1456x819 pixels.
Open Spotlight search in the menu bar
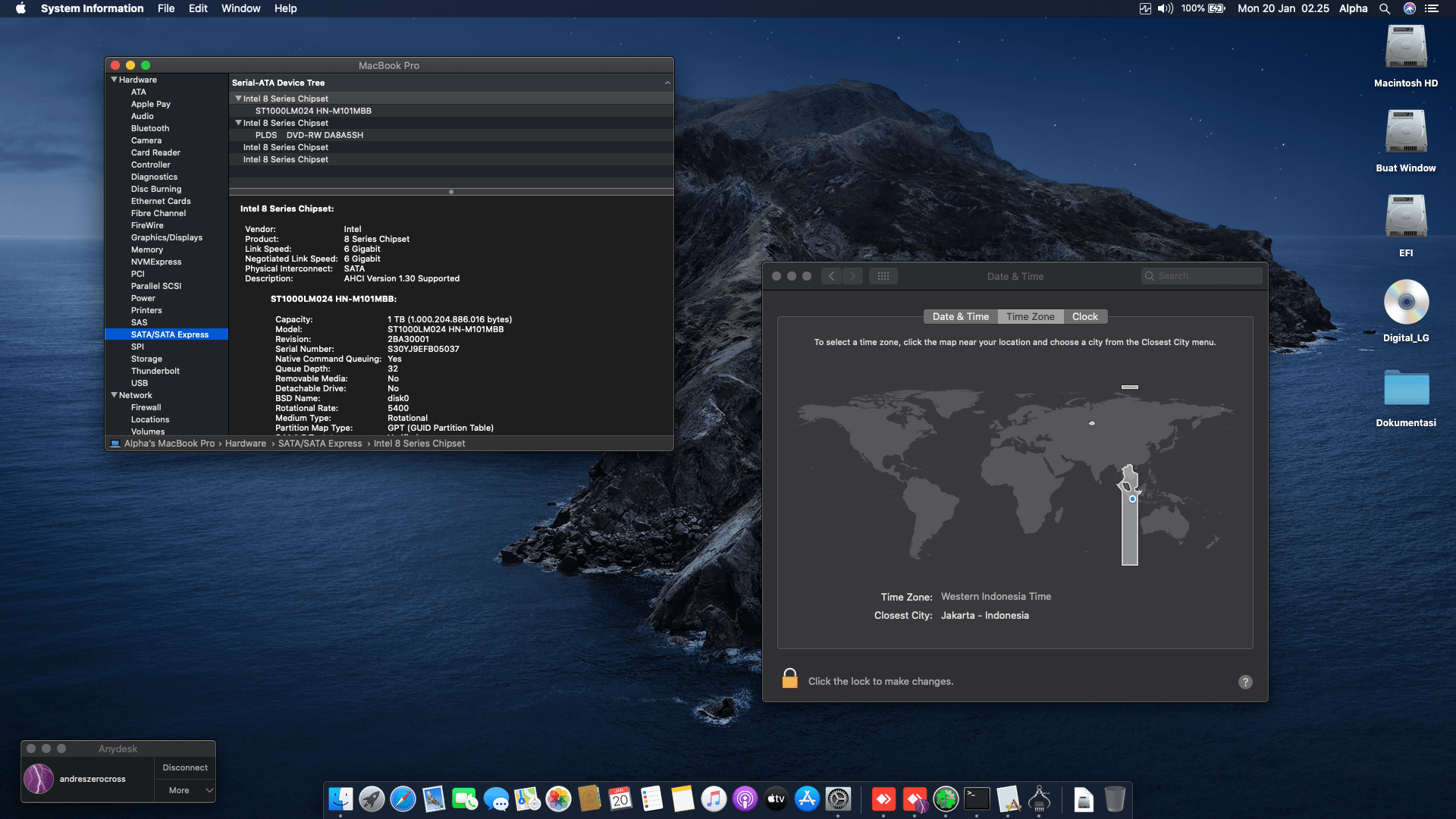(1385, 8)
